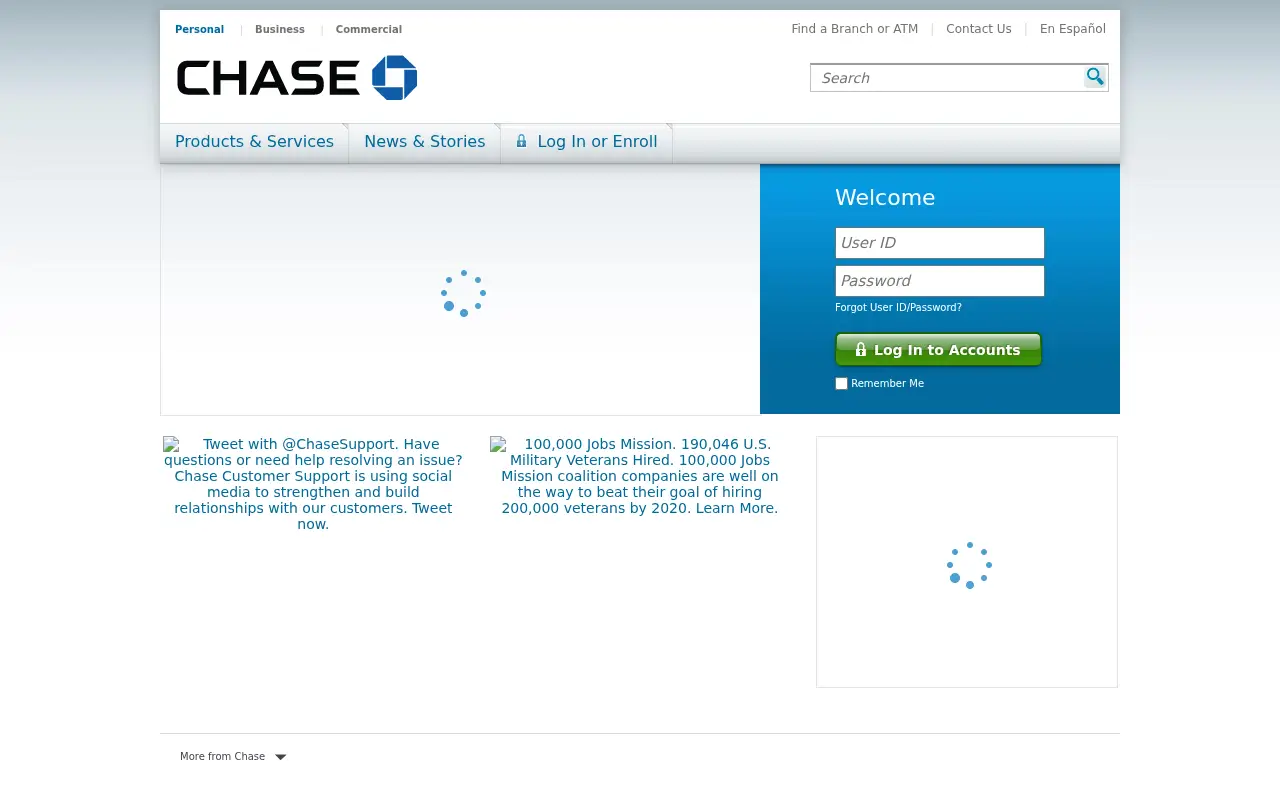
Task: Focus the User ID field
Action: [940, 243]
